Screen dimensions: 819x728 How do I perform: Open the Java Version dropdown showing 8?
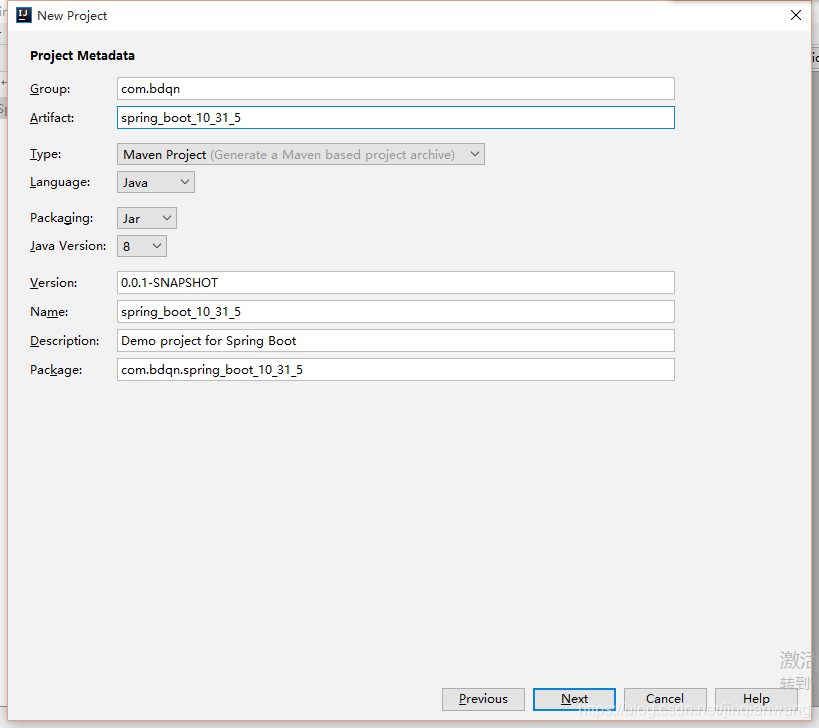[x=142, y=246]
